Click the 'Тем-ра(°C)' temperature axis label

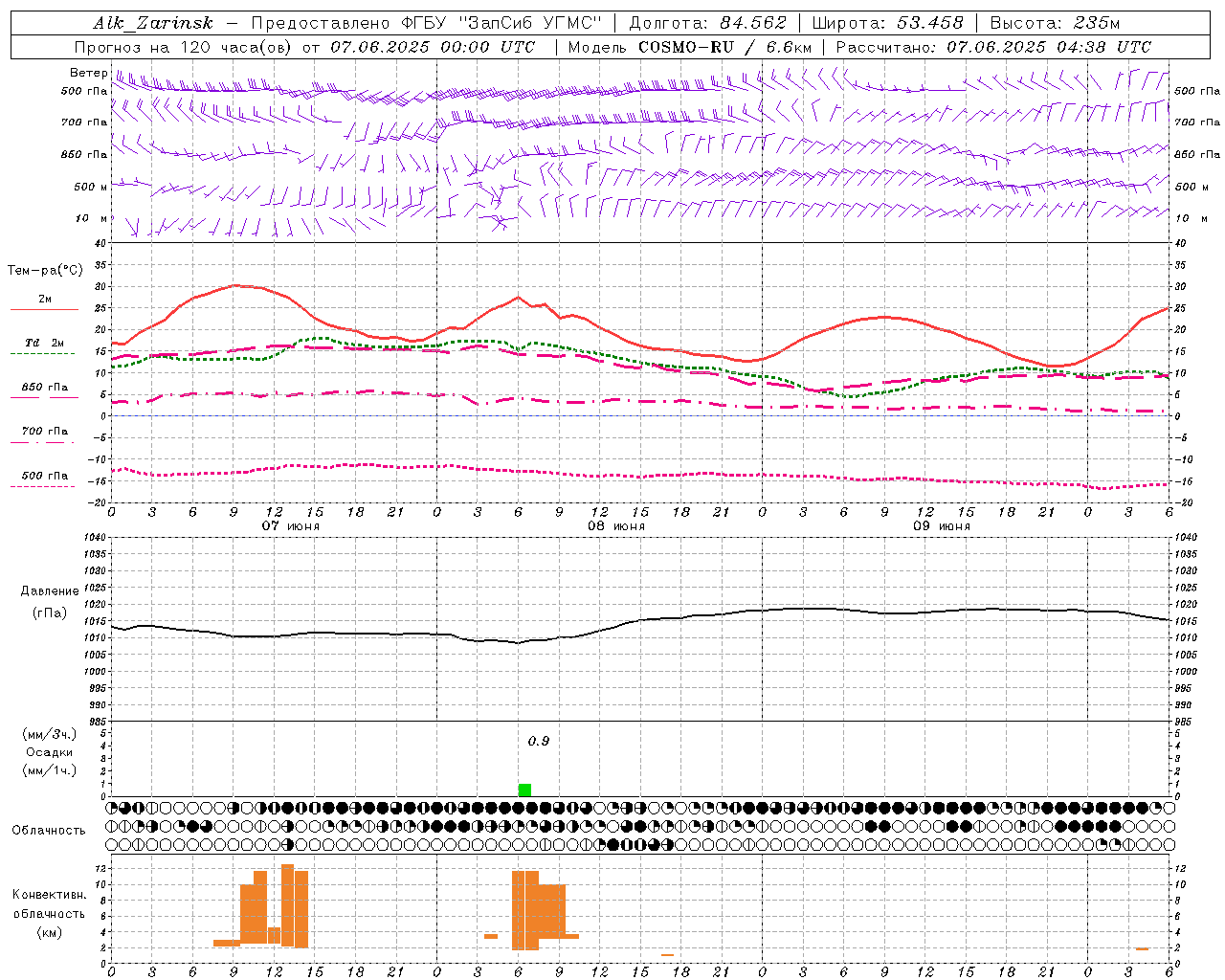click(x=45, y=271)
